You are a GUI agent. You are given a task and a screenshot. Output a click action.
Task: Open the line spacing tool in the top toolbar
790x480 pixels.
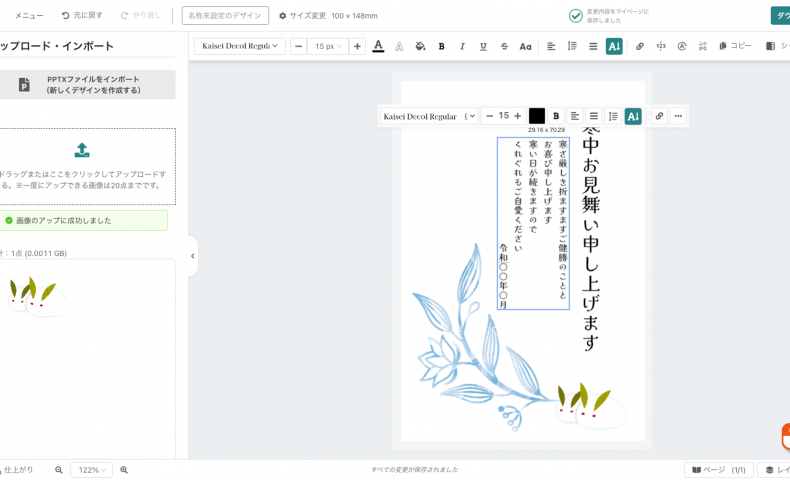click(x=572, y=46)
